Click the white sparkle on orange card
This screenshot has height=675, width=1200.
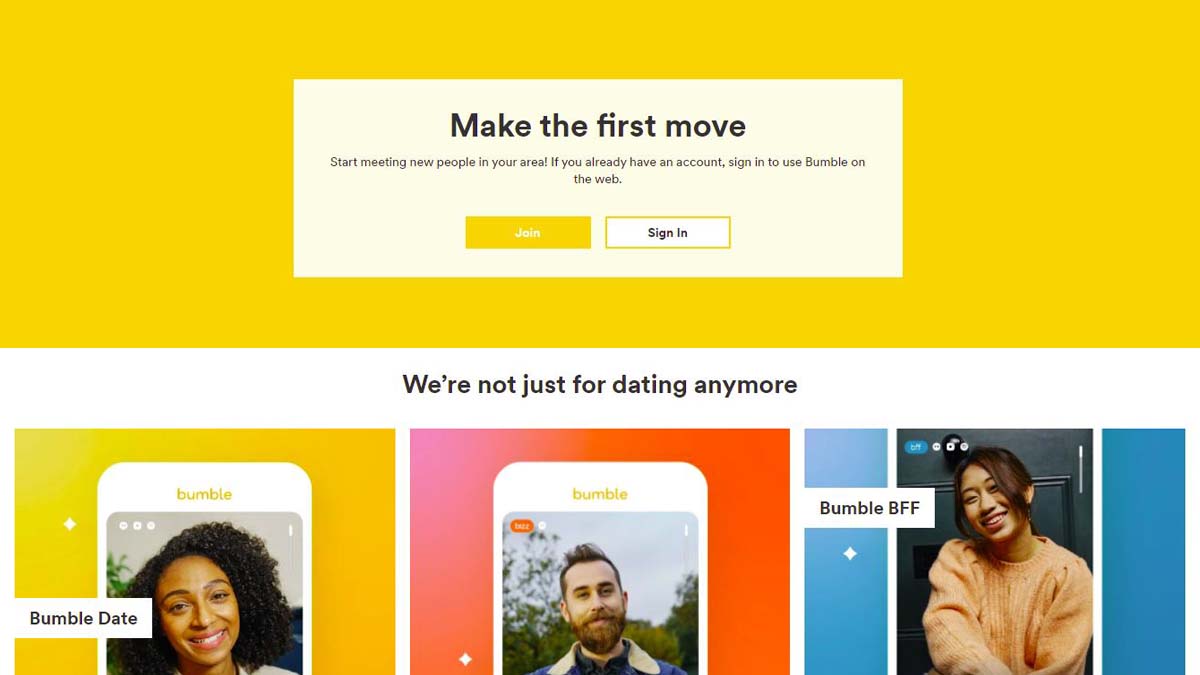[x=465, y=659]
